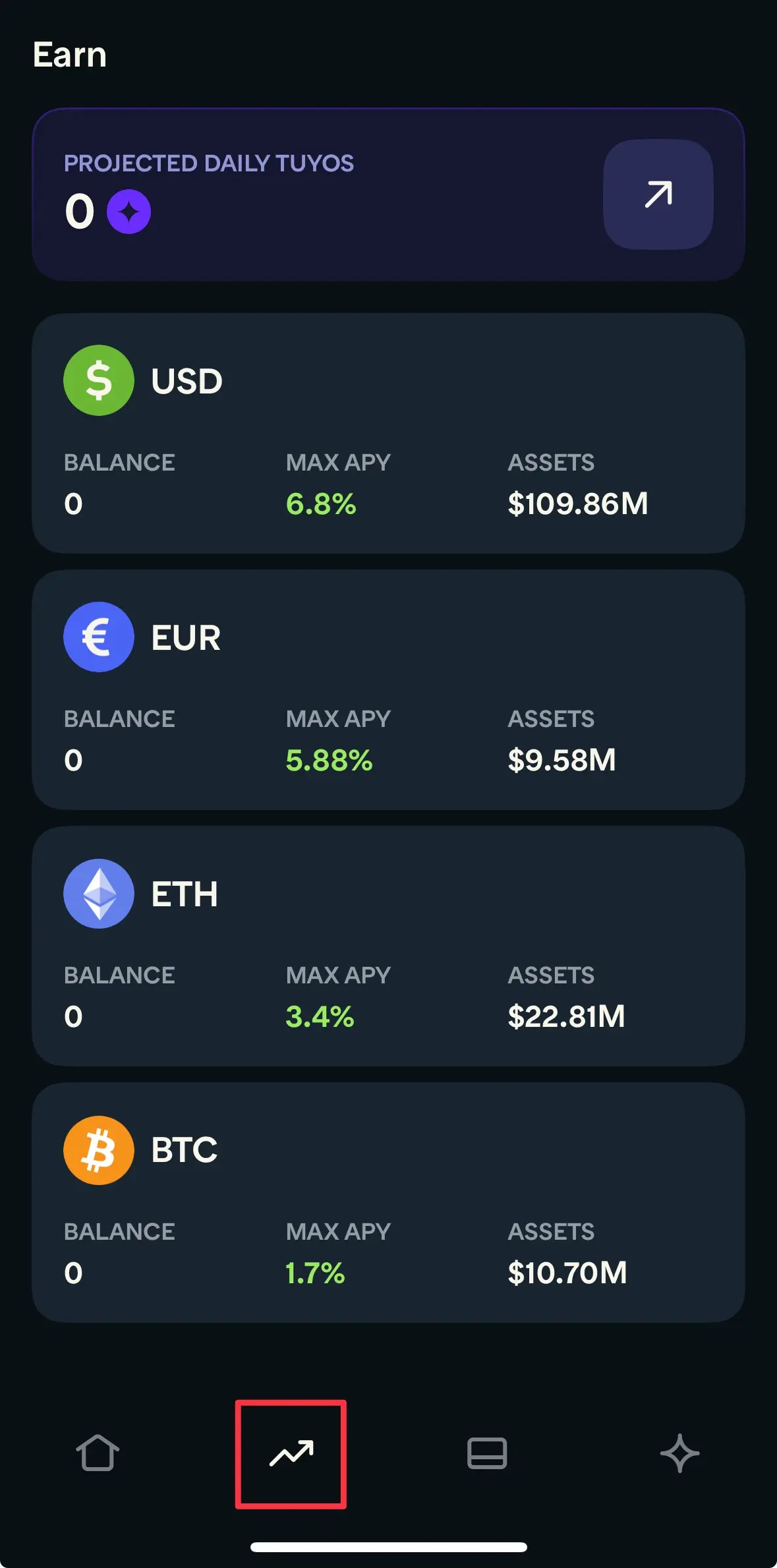This screenshot has height=1568, width=777.
Task: Tap the orange Bitcoin icon
Action: [x=99, y=1149]
